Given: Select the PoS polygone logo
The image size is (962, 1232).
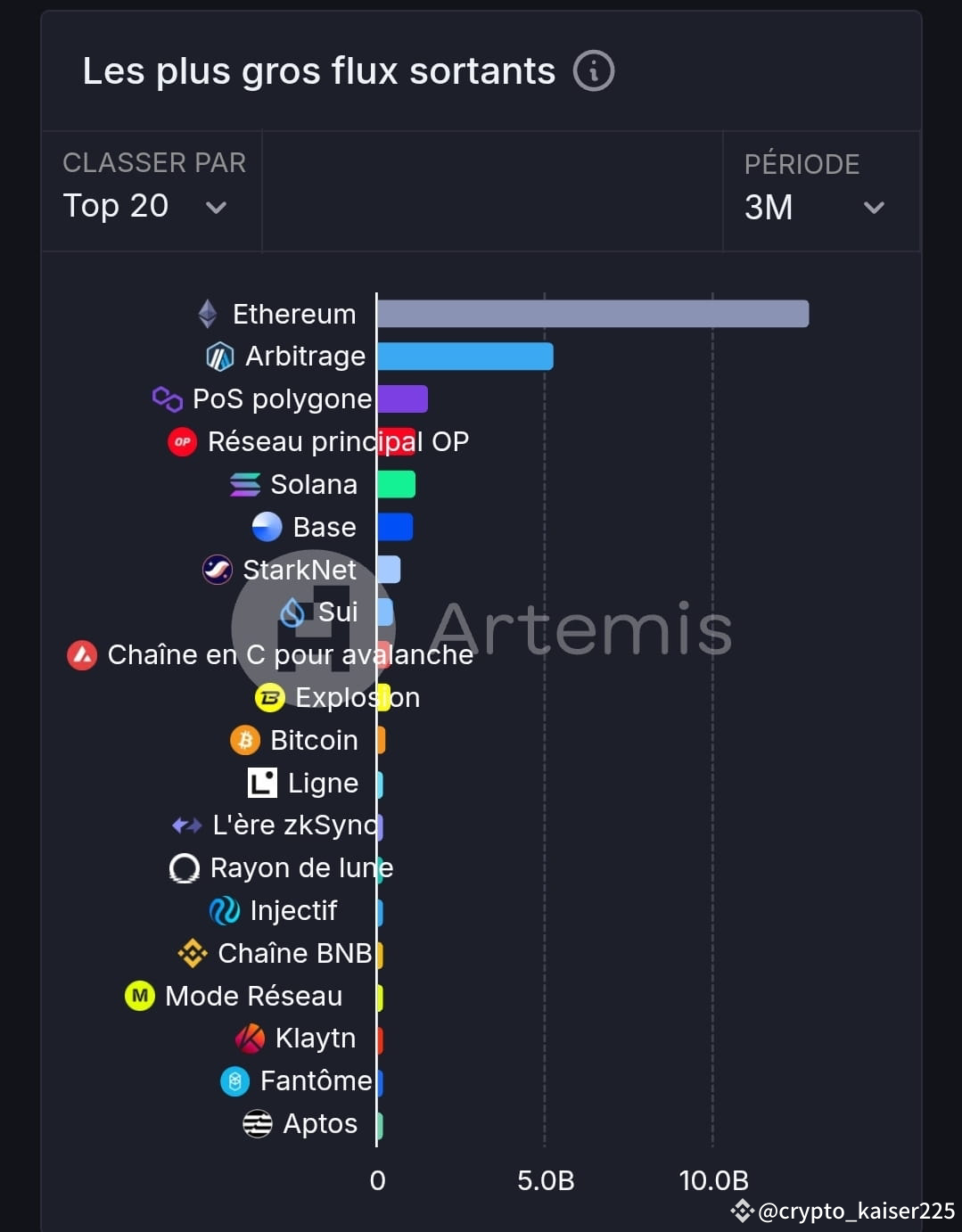Looking at the screenshot, I should click(166, 398).
